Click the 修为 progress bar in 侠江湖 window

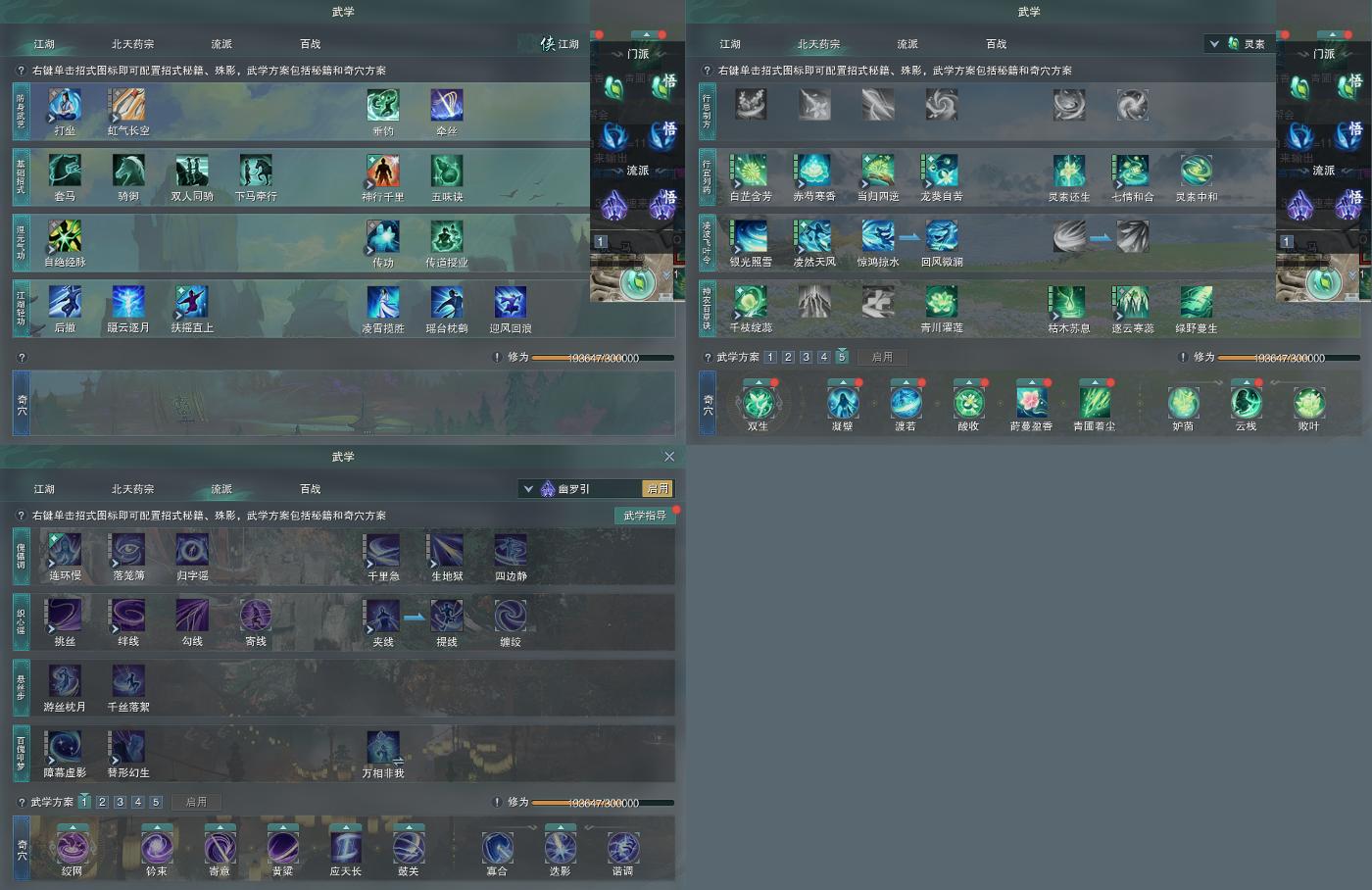(x=603, y=358)
